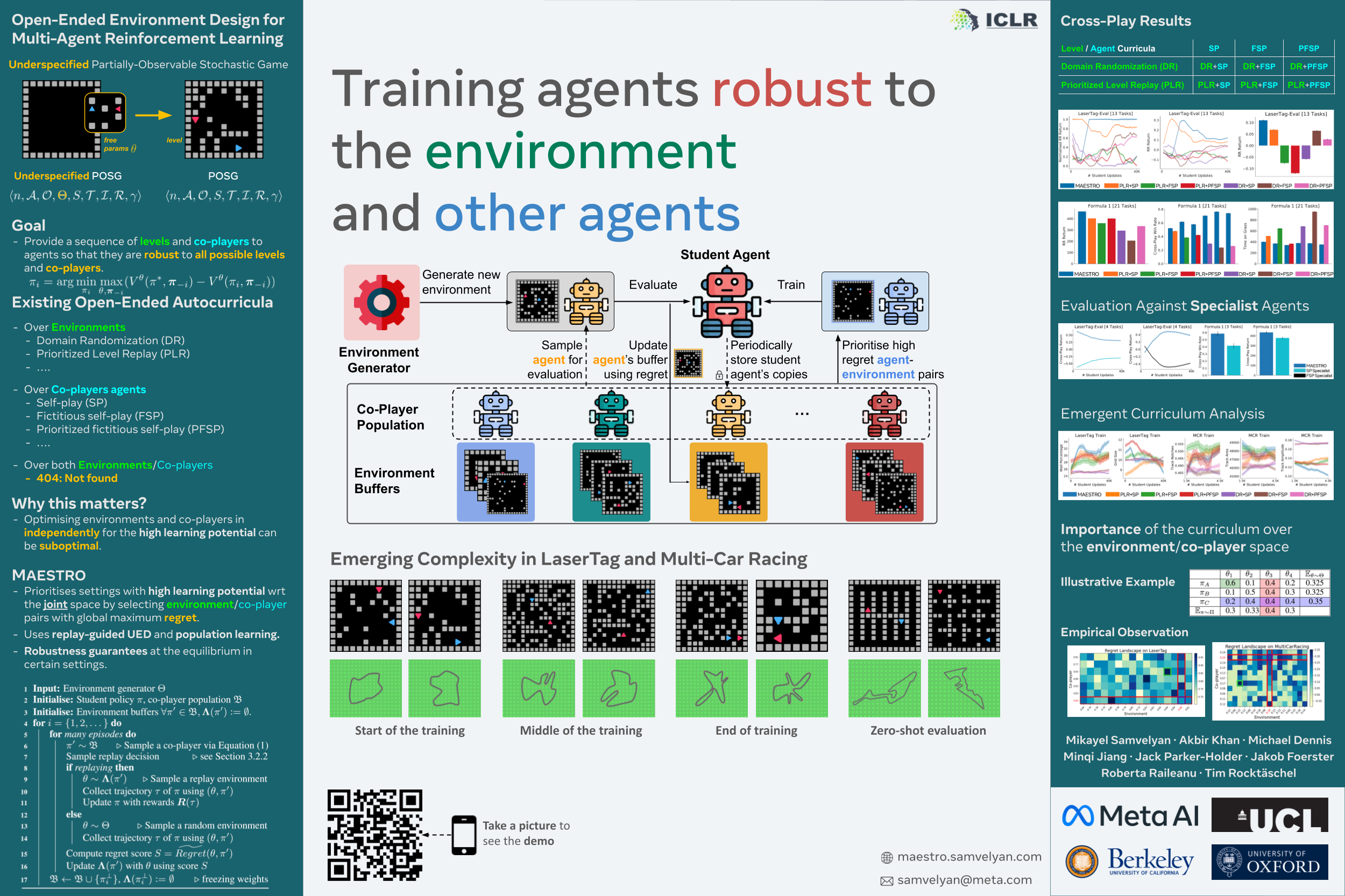Viewport: 1345px width, 896px height.
Task: Click the Regret Landscape on LaserTag heatmap
Action: [x=1135, y=680]
